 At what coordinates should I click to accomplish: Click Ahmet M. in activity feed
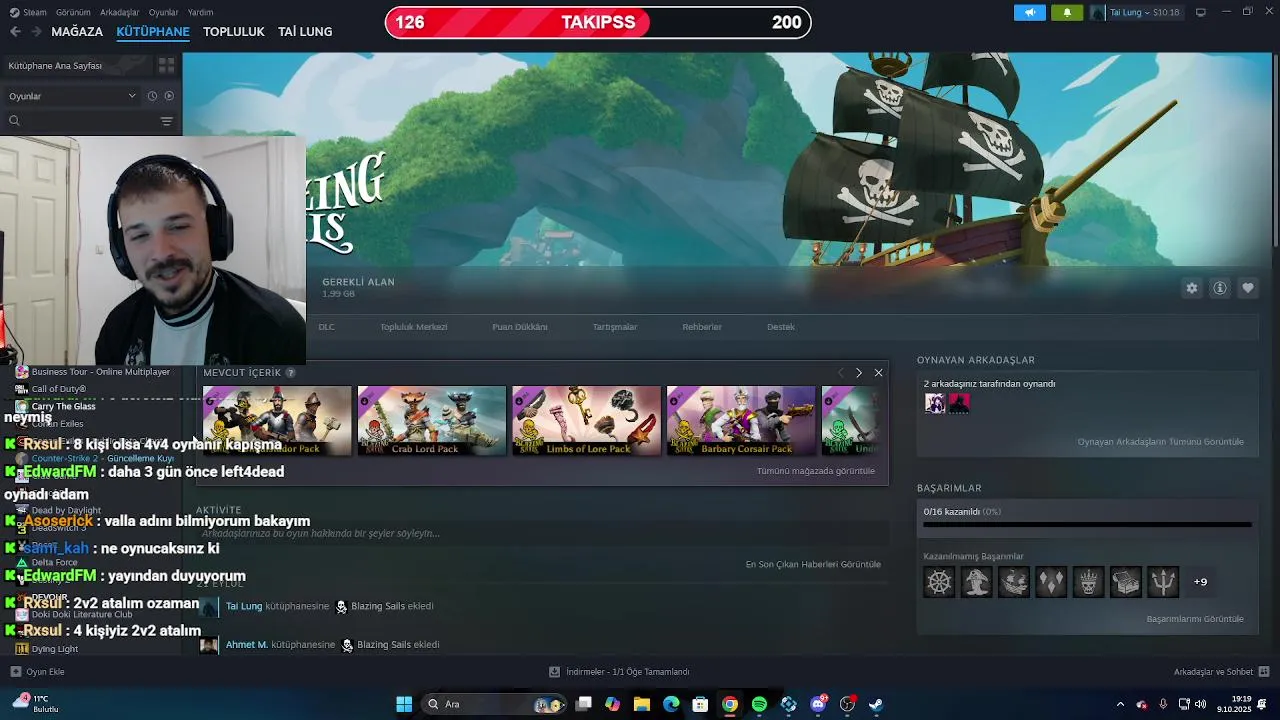(x=247, y=645)
